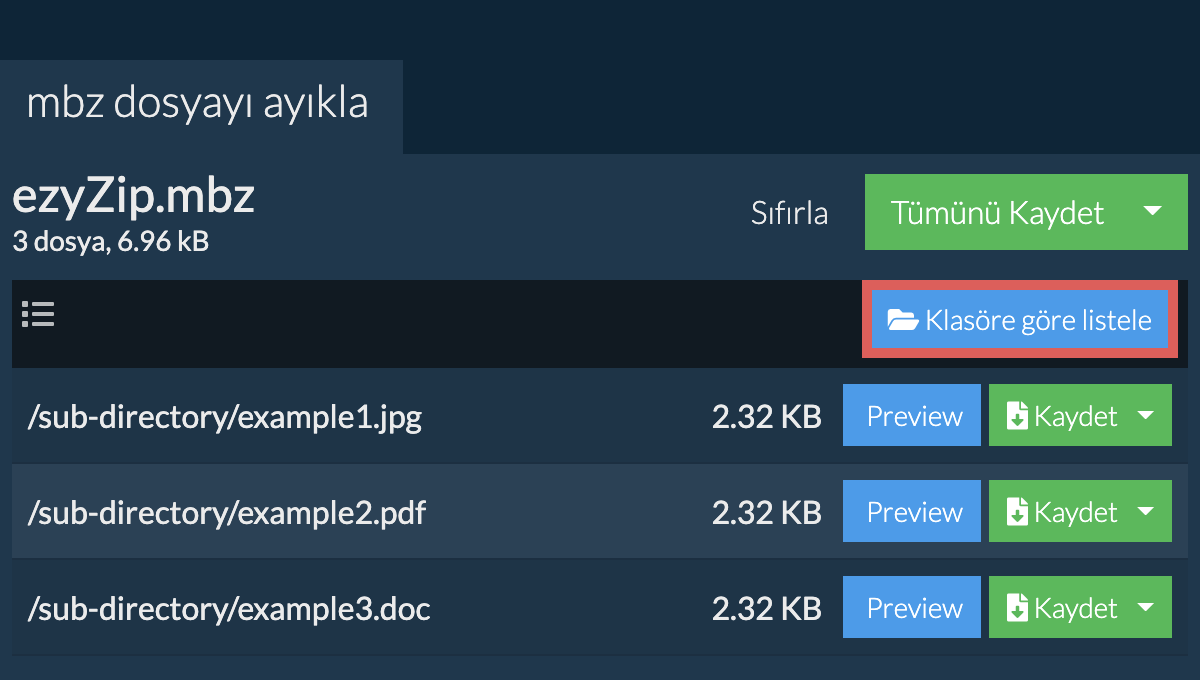Open Kaydet dropdown arrow for example1.jpg
The height and width of the screenshot is (680, 1200).
point(1146,416)
